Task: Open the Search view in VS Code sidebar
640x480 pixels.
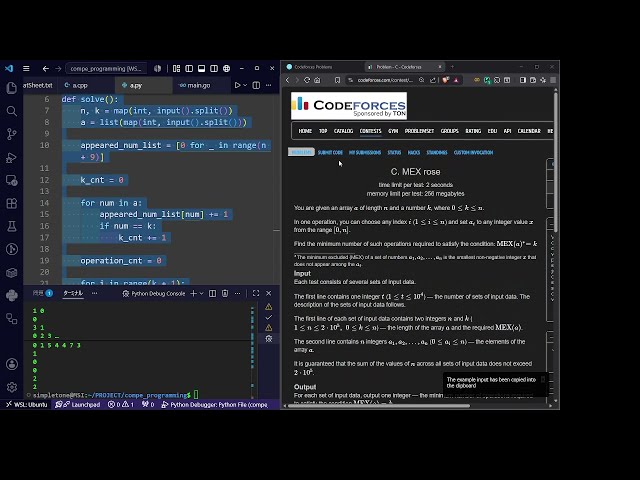Action: [x=11, y=111]
